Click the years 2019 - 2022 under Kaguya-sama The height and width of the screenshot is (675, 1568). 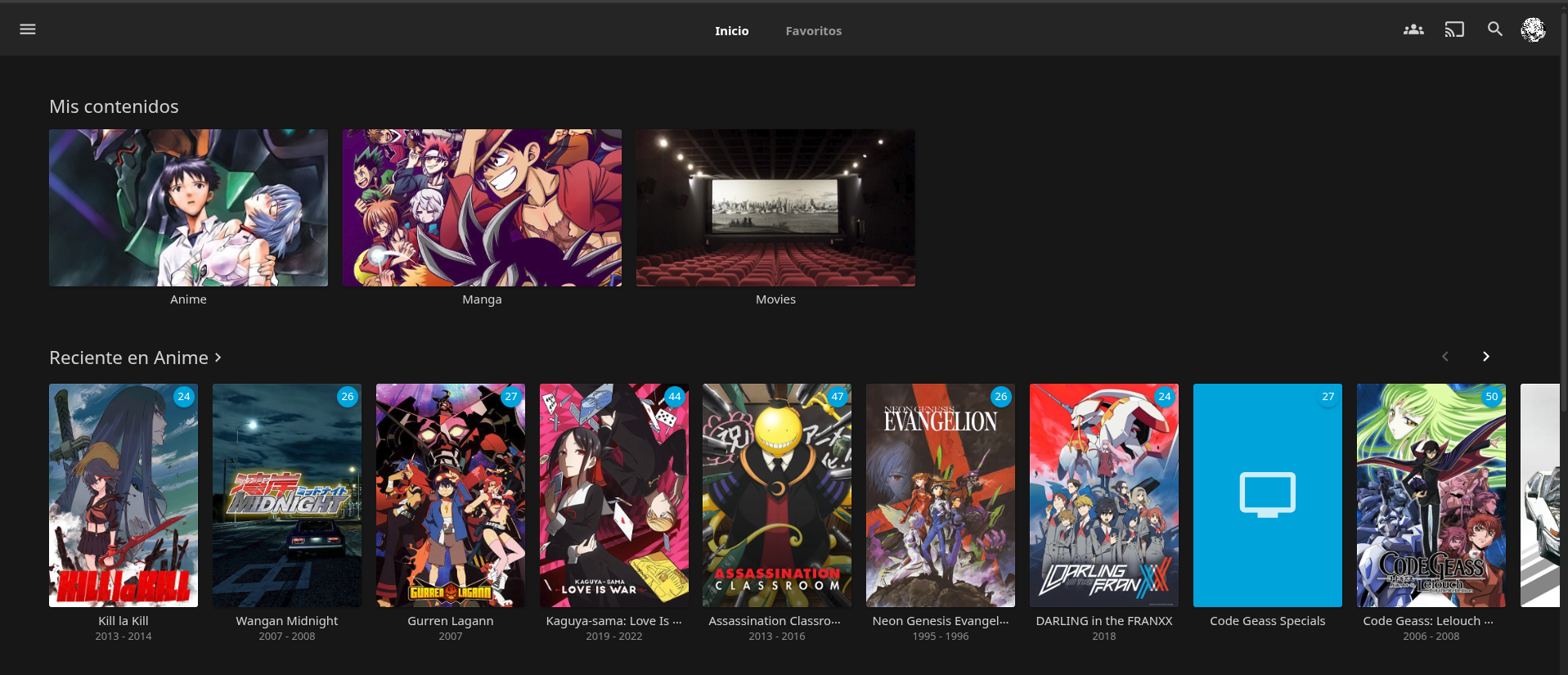(614, 637)
